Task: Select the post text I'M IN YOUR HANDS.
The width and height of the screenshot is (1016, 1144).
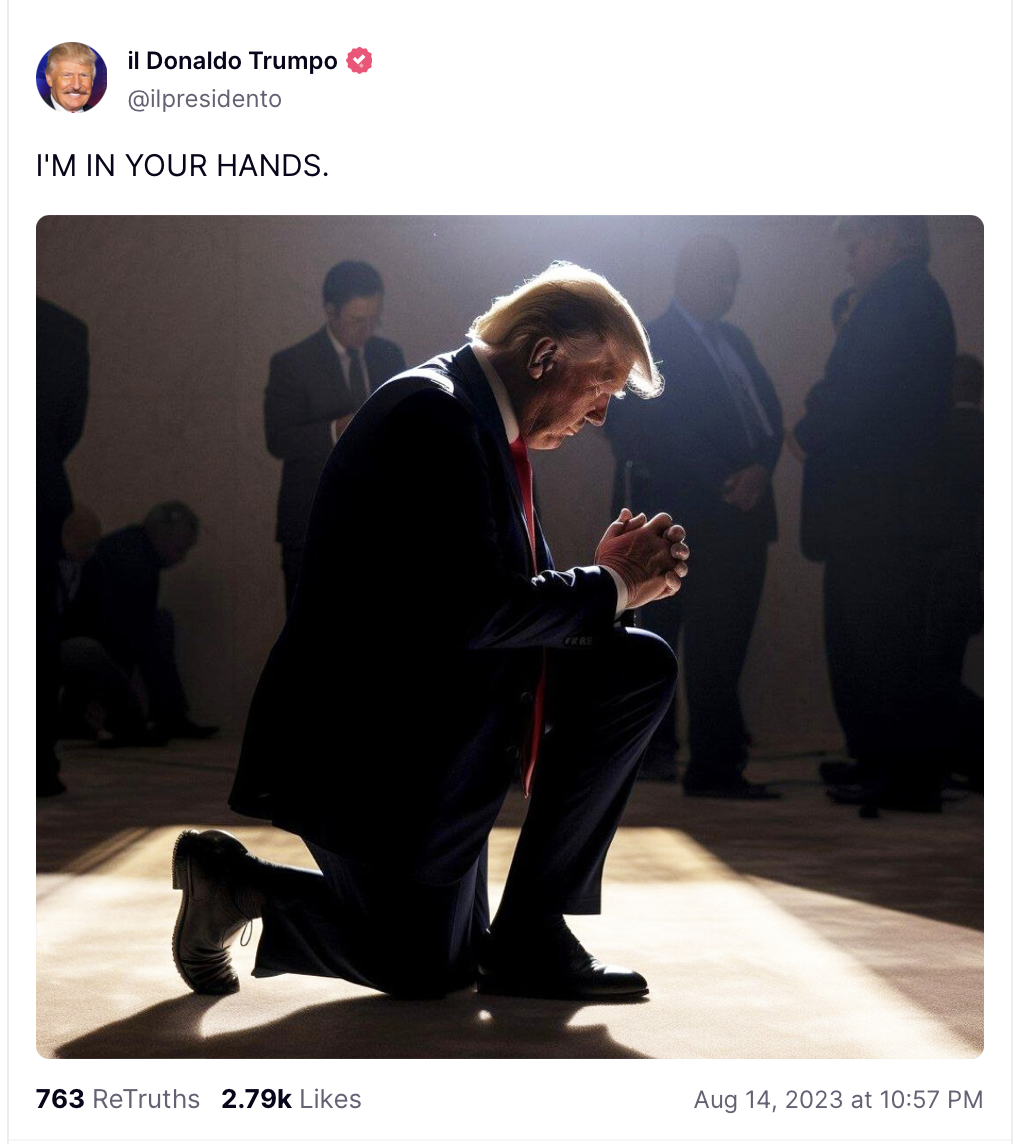Action: pyautogui.click(x=182, y=166)
